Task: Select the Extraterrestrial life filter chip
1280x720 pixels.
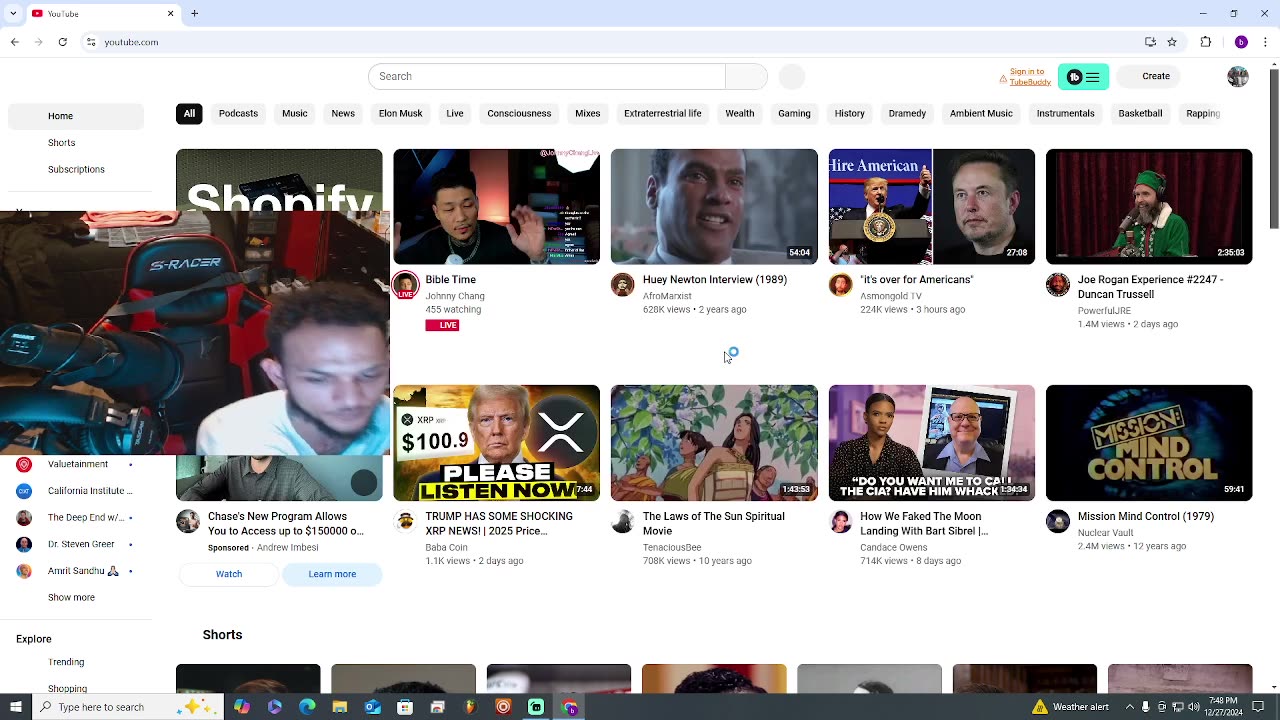Action: (662, 113)
